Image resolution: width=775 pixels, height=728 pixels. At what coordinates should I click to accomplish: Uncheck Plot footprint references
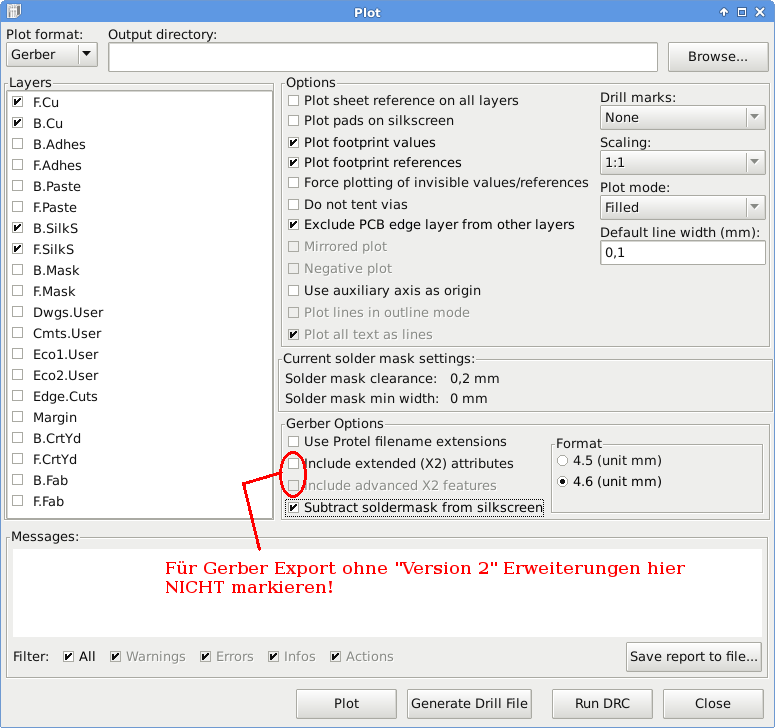294,163
